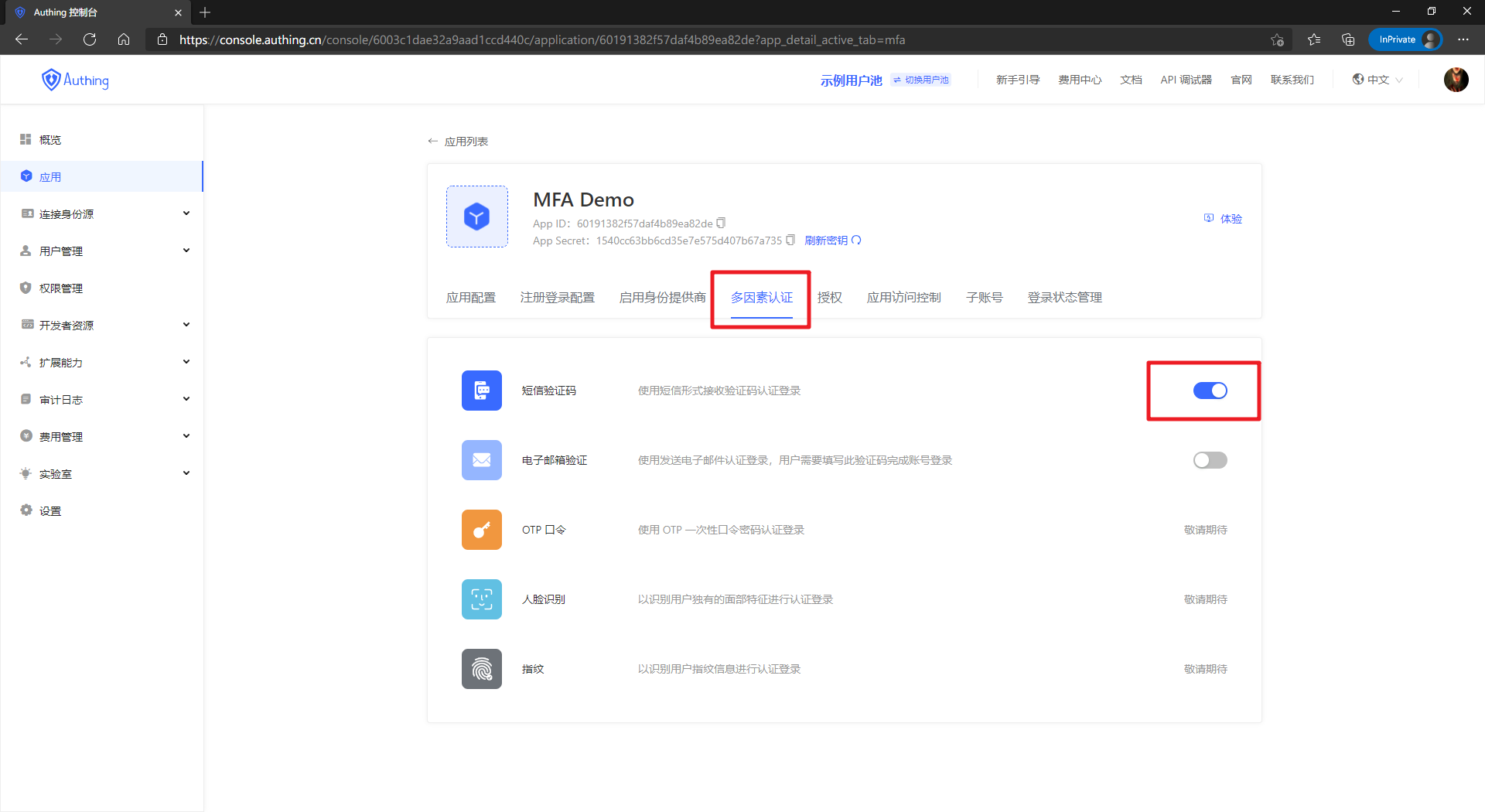Viewport: 1485px width, 812px height.
Task: View site information via the lock icon
Action: 162,39
